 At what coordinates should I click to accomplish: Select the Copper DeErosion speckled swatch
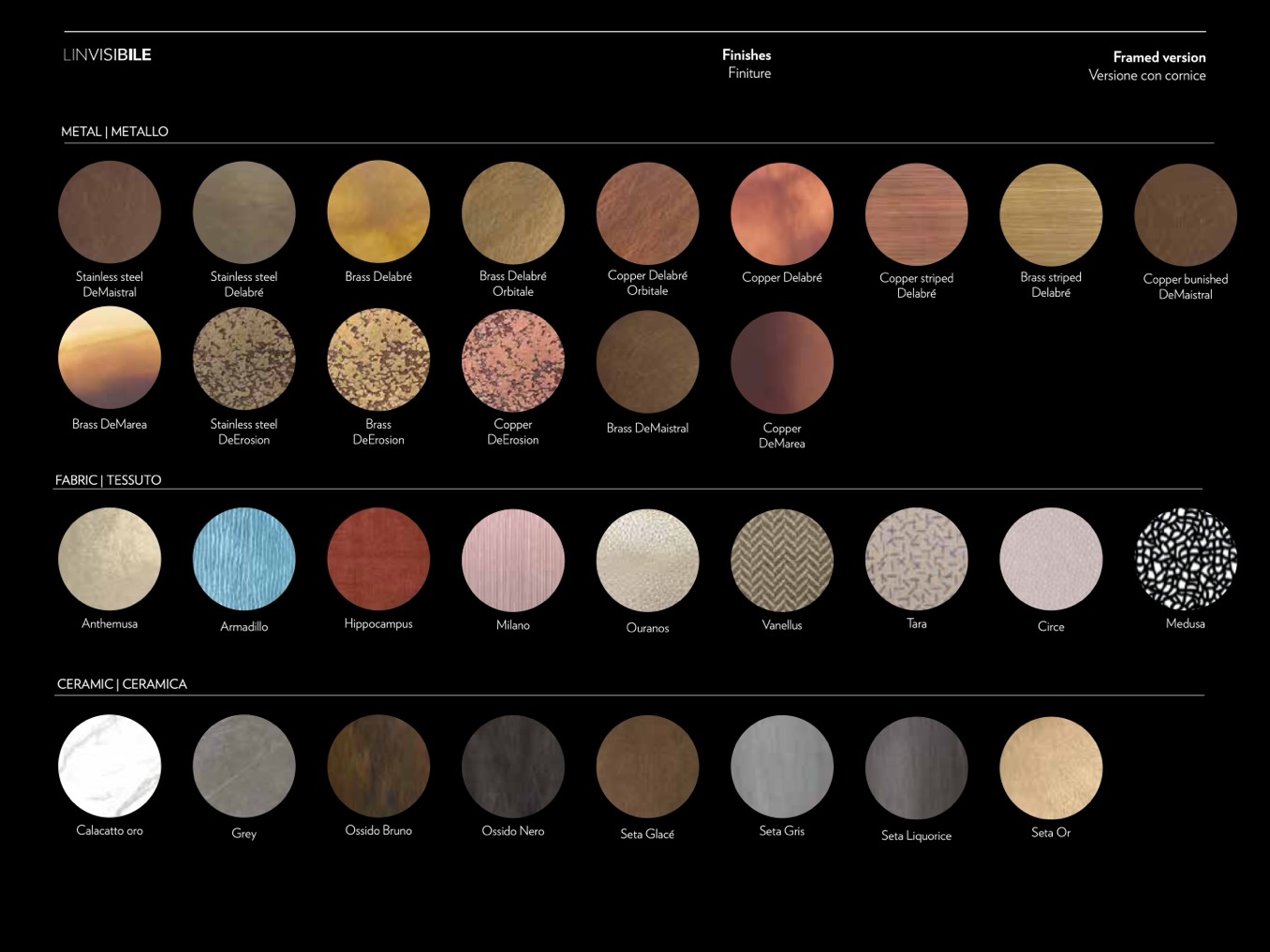click(x=513, y=360)
